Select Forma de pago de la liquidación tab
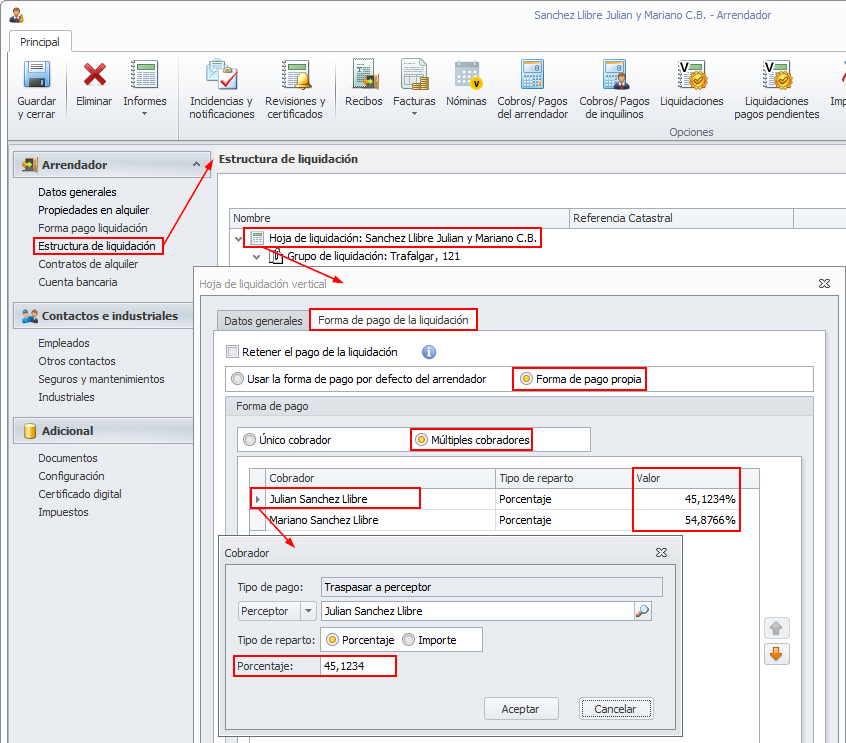Screen dimensions: 846x743 [393, 320]
